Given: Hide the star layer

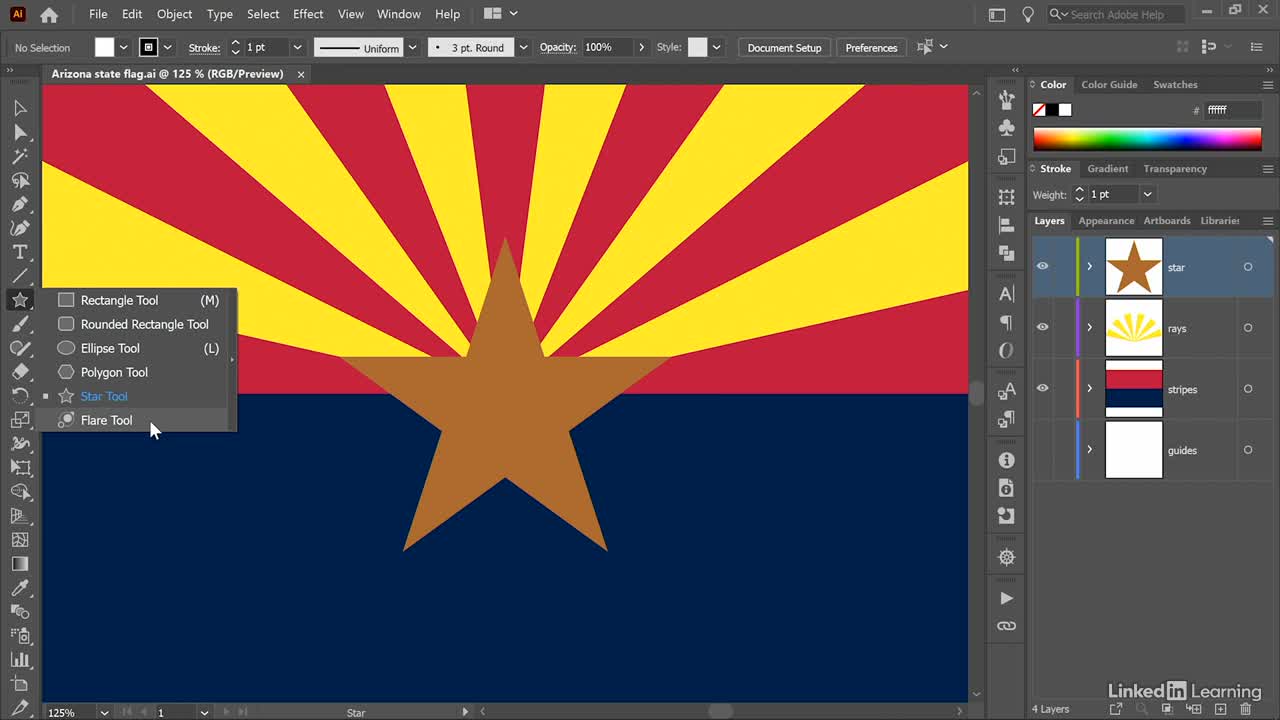Looking at the screenshot, I should click(x=1042, y=267).
